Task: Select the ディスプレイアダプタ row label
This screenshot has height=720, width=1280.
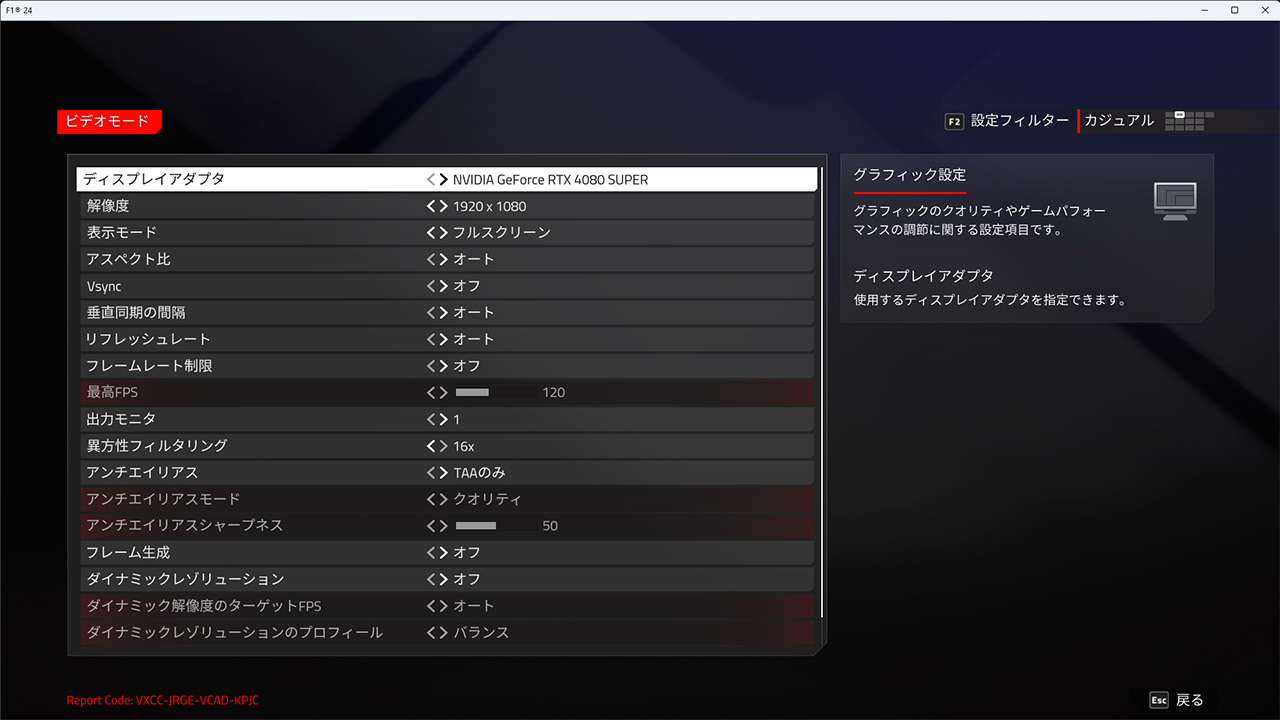Action: 154,179
